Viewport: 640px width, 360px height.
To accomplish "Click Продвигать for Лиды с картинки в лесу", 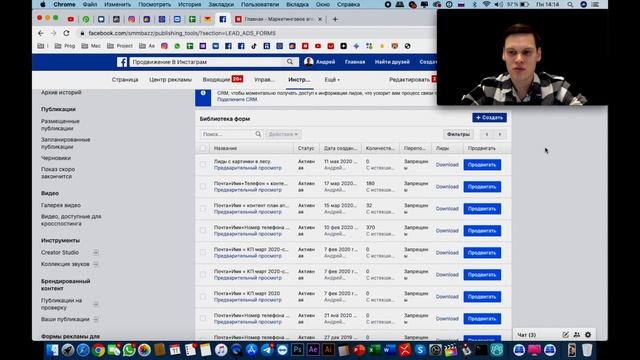I will pos(482,165).
